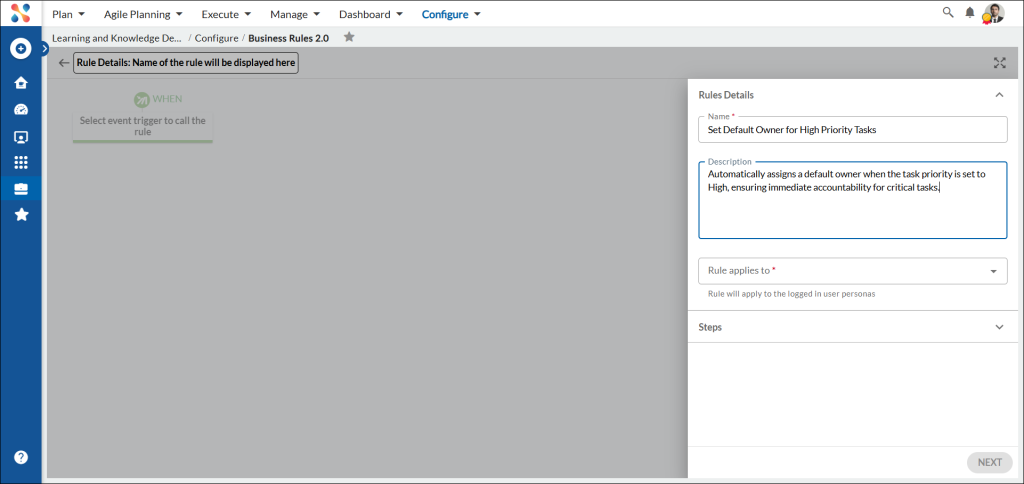Open the help question mark icon
The height and width of the screenshot is (484, 1024).
click(x=21, y=457)
